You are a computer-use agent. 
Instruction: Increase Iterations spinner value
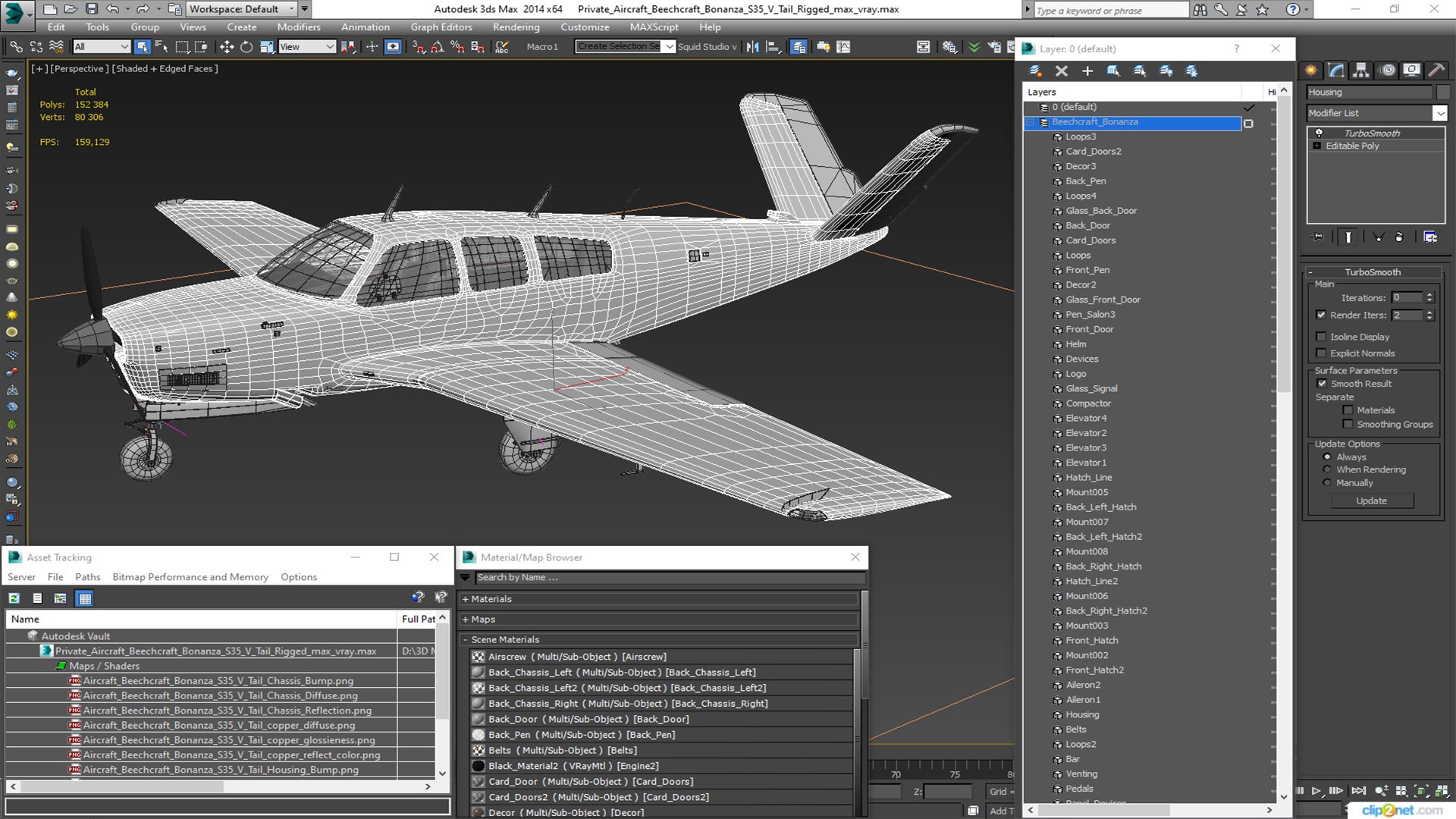click(x=1429, y=295)
